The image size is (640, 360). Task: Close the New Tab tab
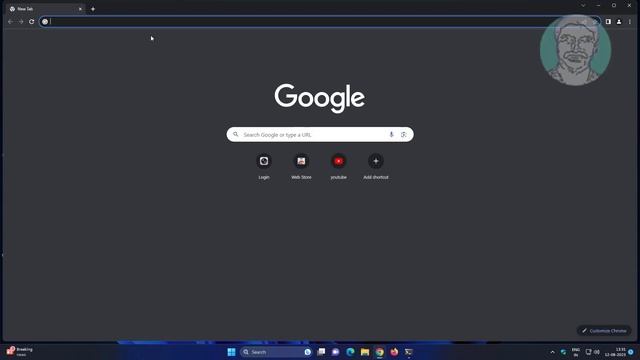coord(80,9)
